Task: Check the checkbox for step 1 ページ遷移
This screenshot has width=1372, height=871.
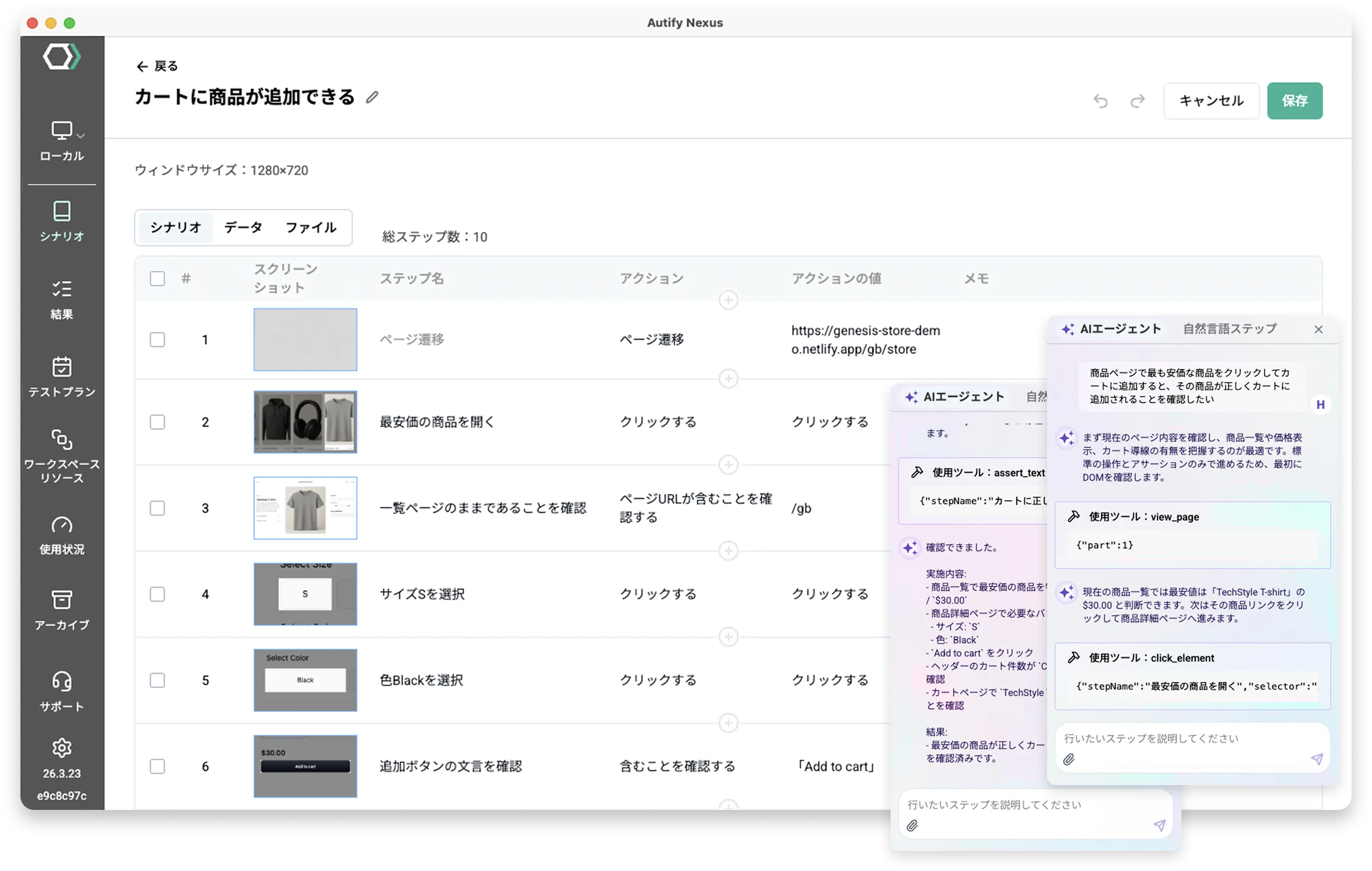Action: (157, 340)
